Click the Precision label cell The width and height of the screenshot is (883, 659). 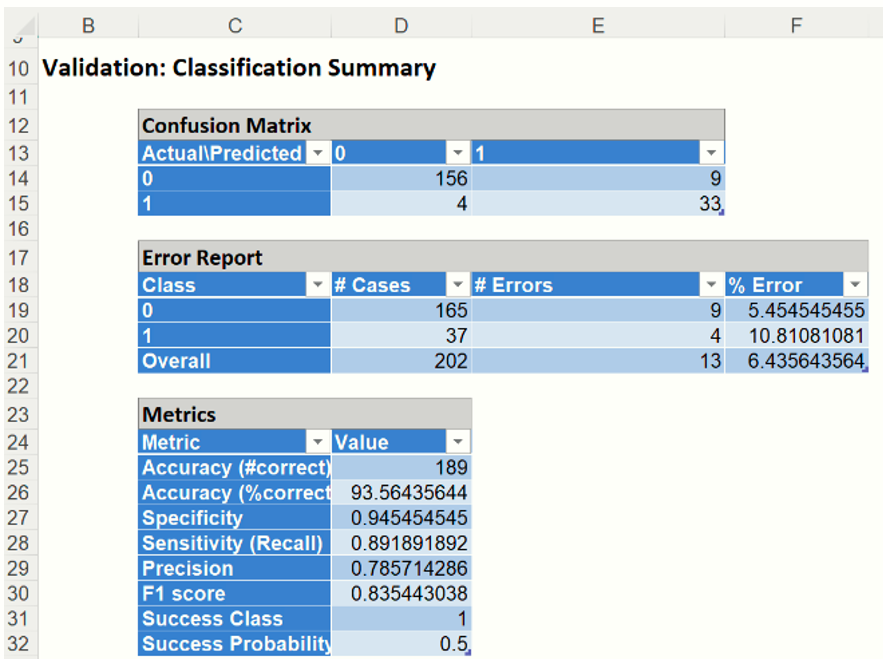pos(234,569)
